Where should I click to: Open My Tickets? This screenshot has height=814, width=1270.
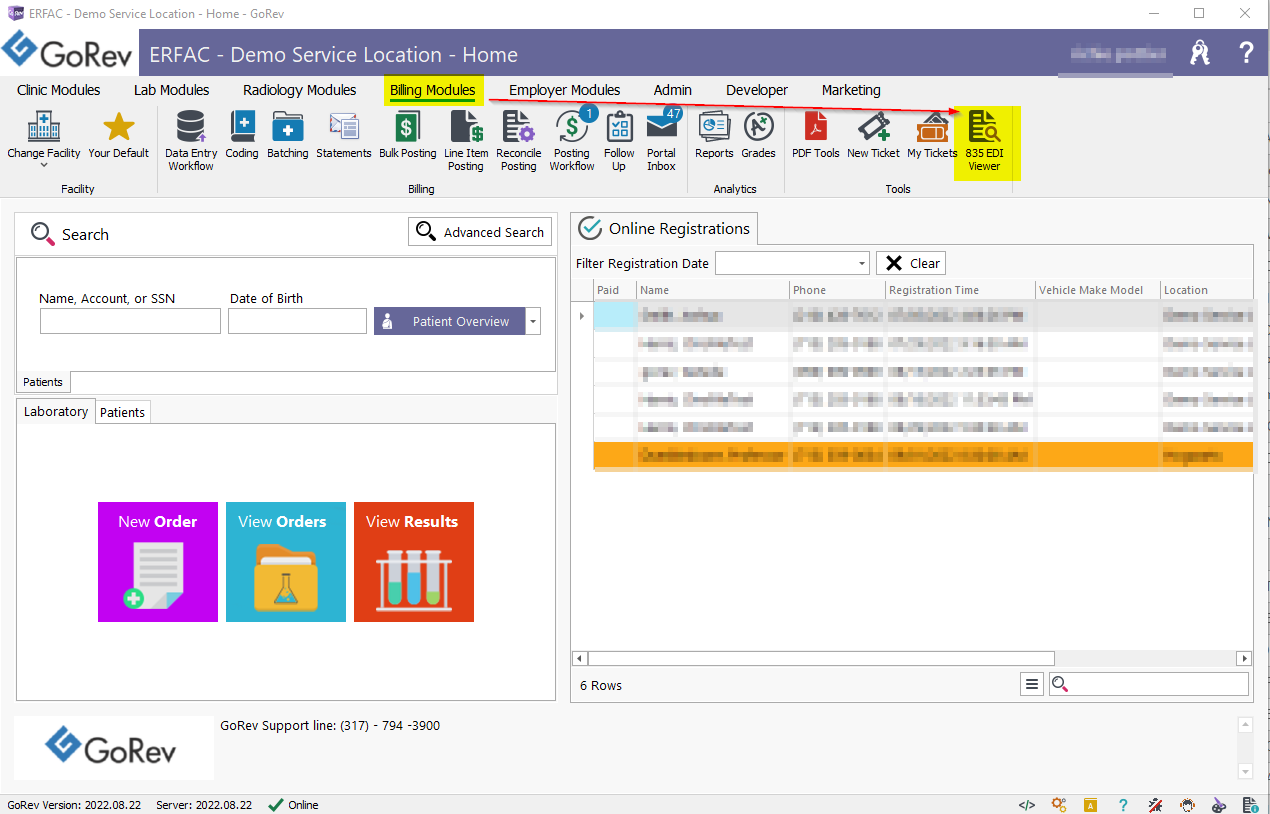click(932, 135)
